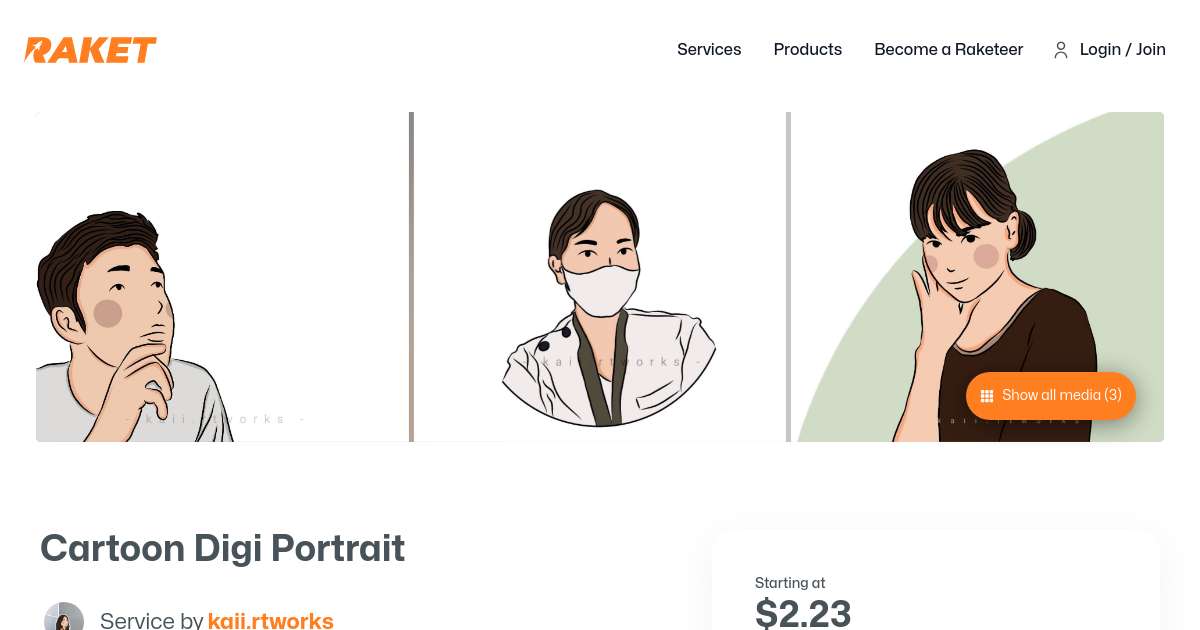The height and width of the screenshot is (630, 1200).
Task: Open the Products menu
Action: [x=808, y=49]
